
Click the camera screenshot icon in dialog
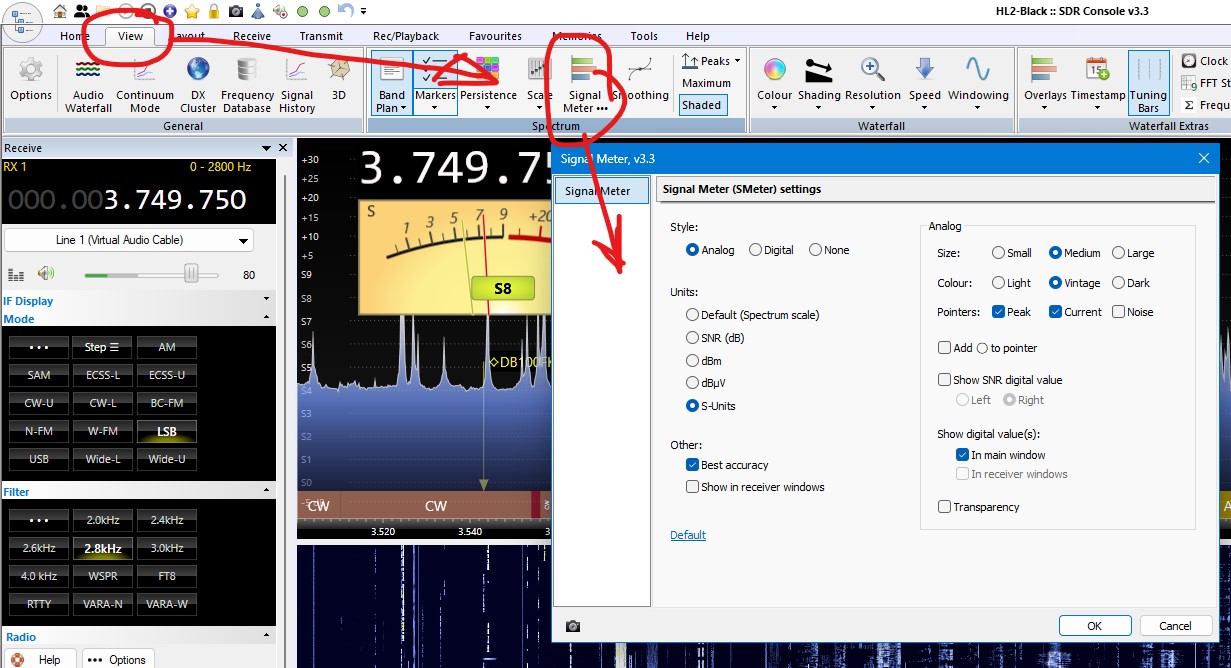point(573,626)
